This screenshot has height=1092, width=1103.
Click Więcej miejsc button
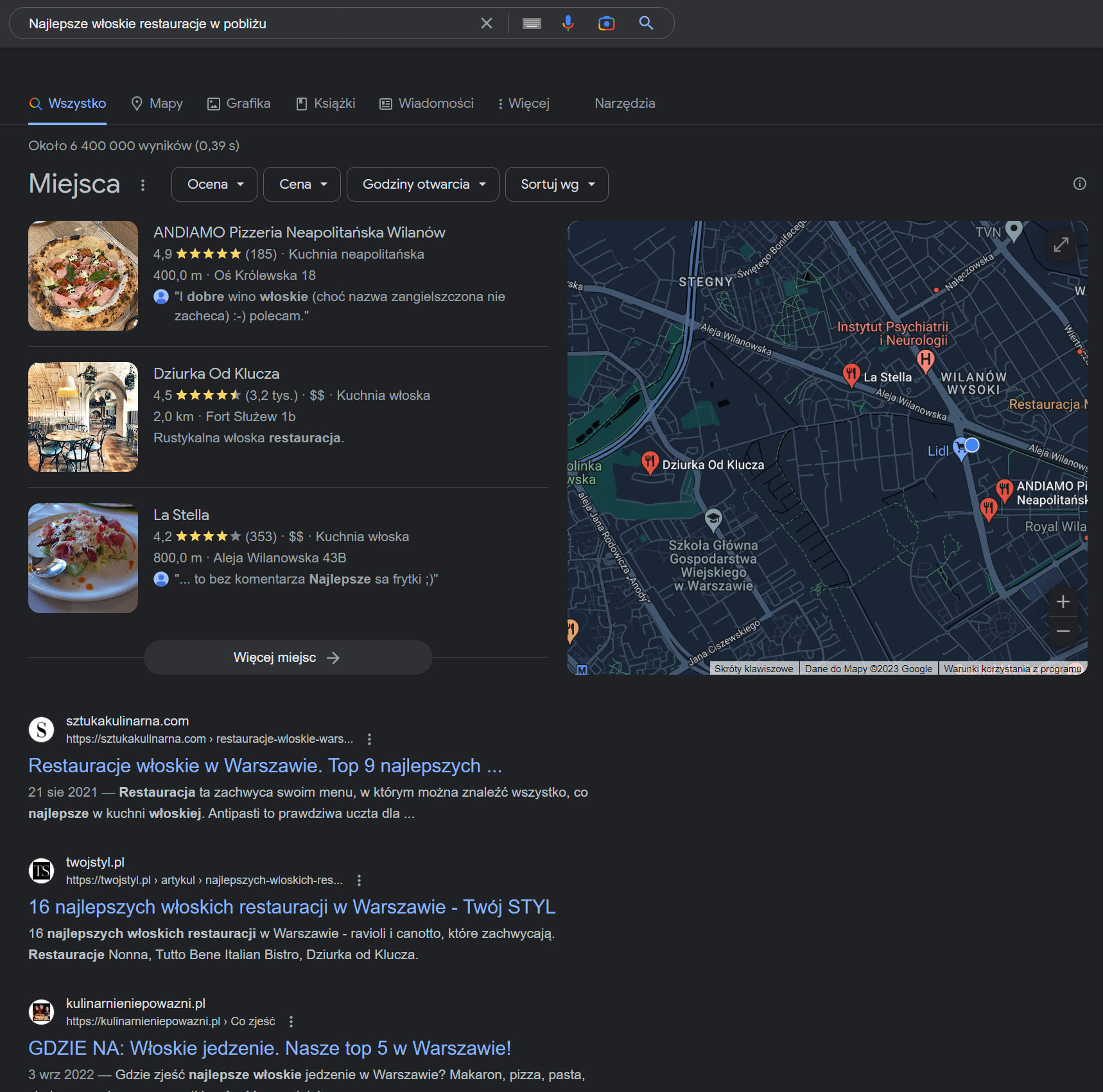tap(288, 657)
